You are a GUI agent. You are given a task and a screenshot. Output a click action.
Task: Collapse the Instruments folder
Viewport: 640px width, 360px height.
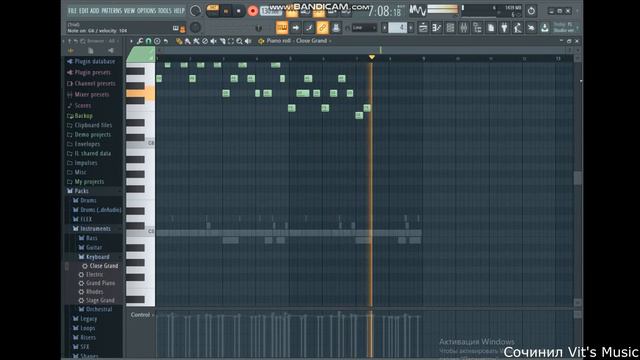point(95,229)
